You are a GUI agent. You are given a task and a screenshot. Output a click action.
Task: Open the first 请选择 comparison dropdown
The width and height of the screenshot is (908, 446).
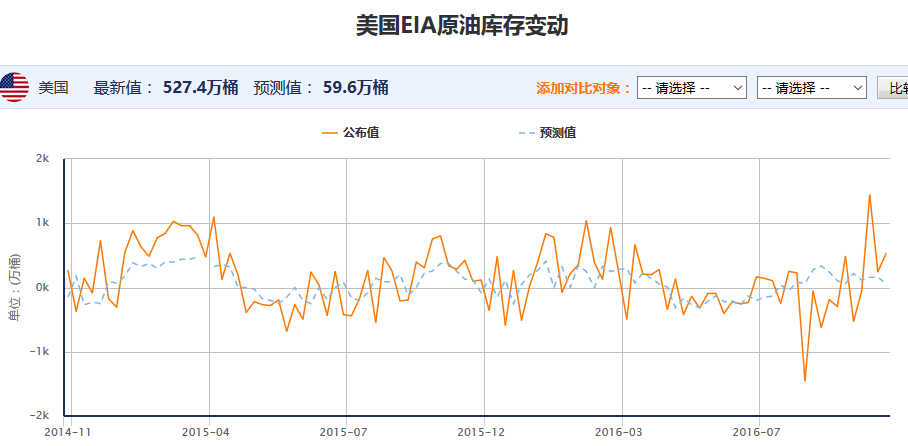point(691,87)
